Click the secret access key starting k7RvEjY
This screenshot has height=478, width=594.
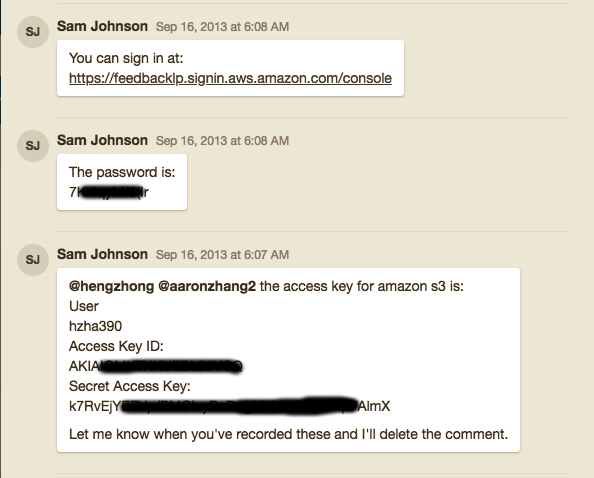pyautogui.click(x=230, y=406)
